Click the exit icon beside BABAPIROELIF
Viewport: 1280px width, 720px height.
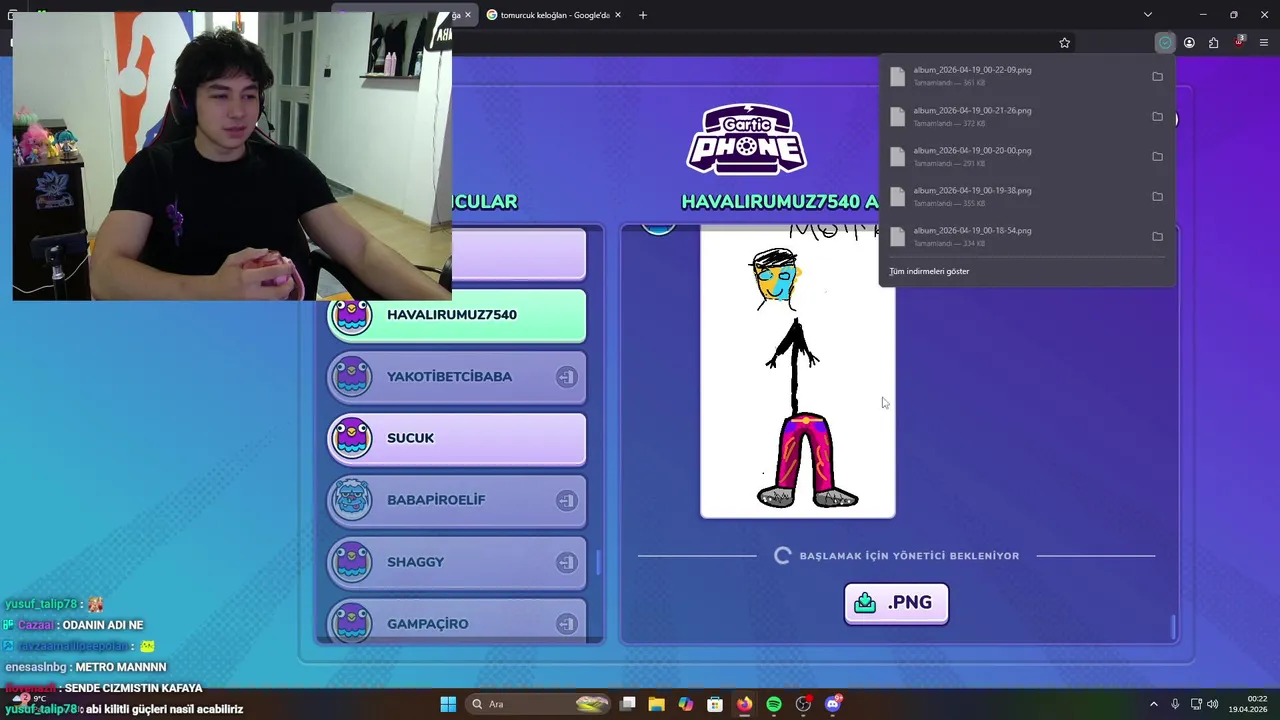pyautogui.click(x=566, y=501)
